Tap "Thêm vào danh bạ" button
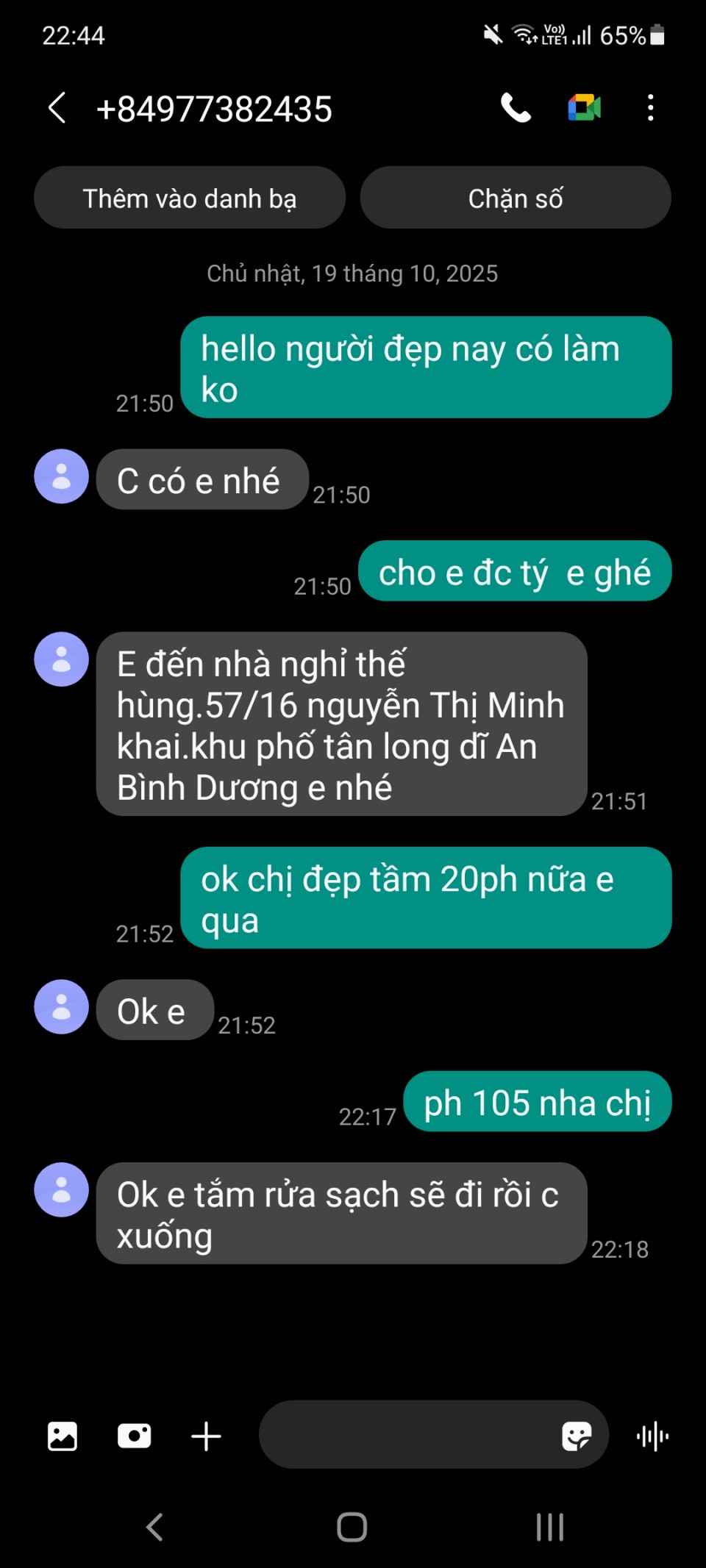 (x=190, y=198)
